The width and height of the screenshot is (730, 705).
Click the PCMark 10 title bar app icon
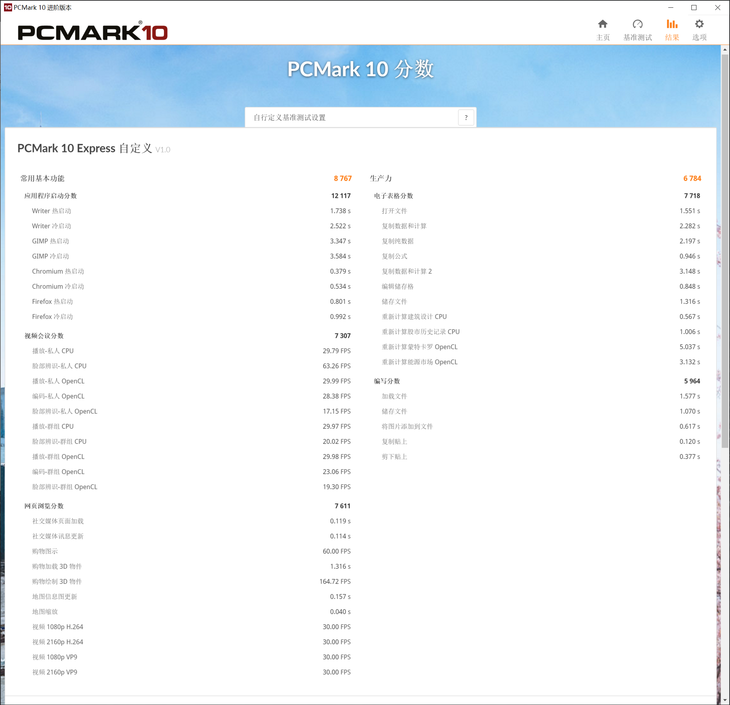(x=7, y=7)
